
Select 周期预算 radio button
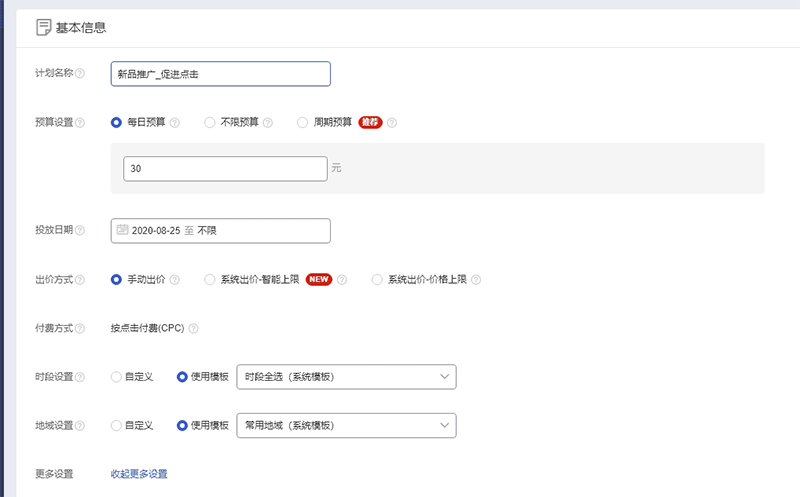tap(303, 123)
